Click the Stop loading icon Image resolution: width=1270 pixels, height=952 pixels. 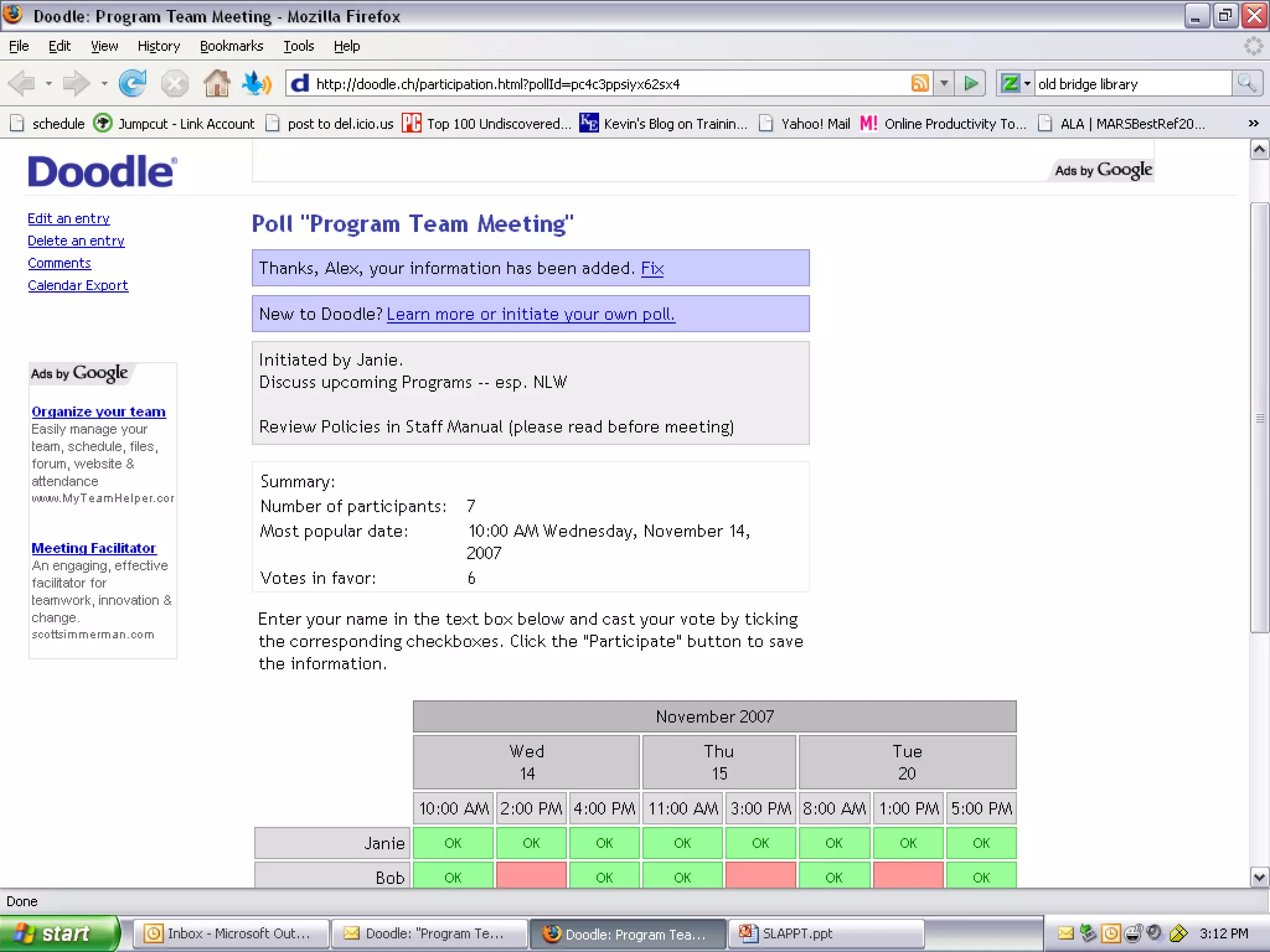click(x=174, y=84)
